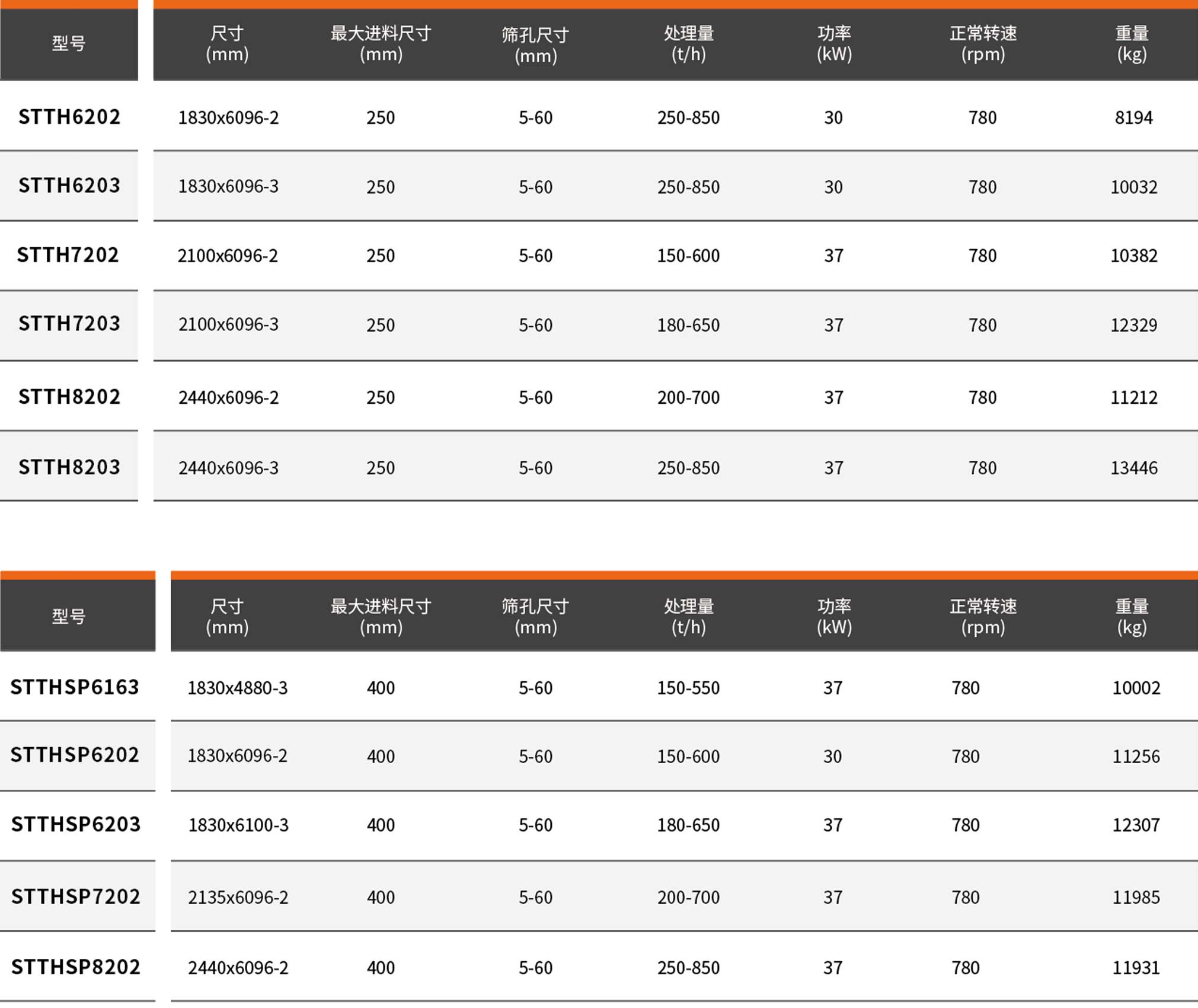Click the STTH8202 model name
This screenshot has width=1198, height=1008.
coord(69,397)
